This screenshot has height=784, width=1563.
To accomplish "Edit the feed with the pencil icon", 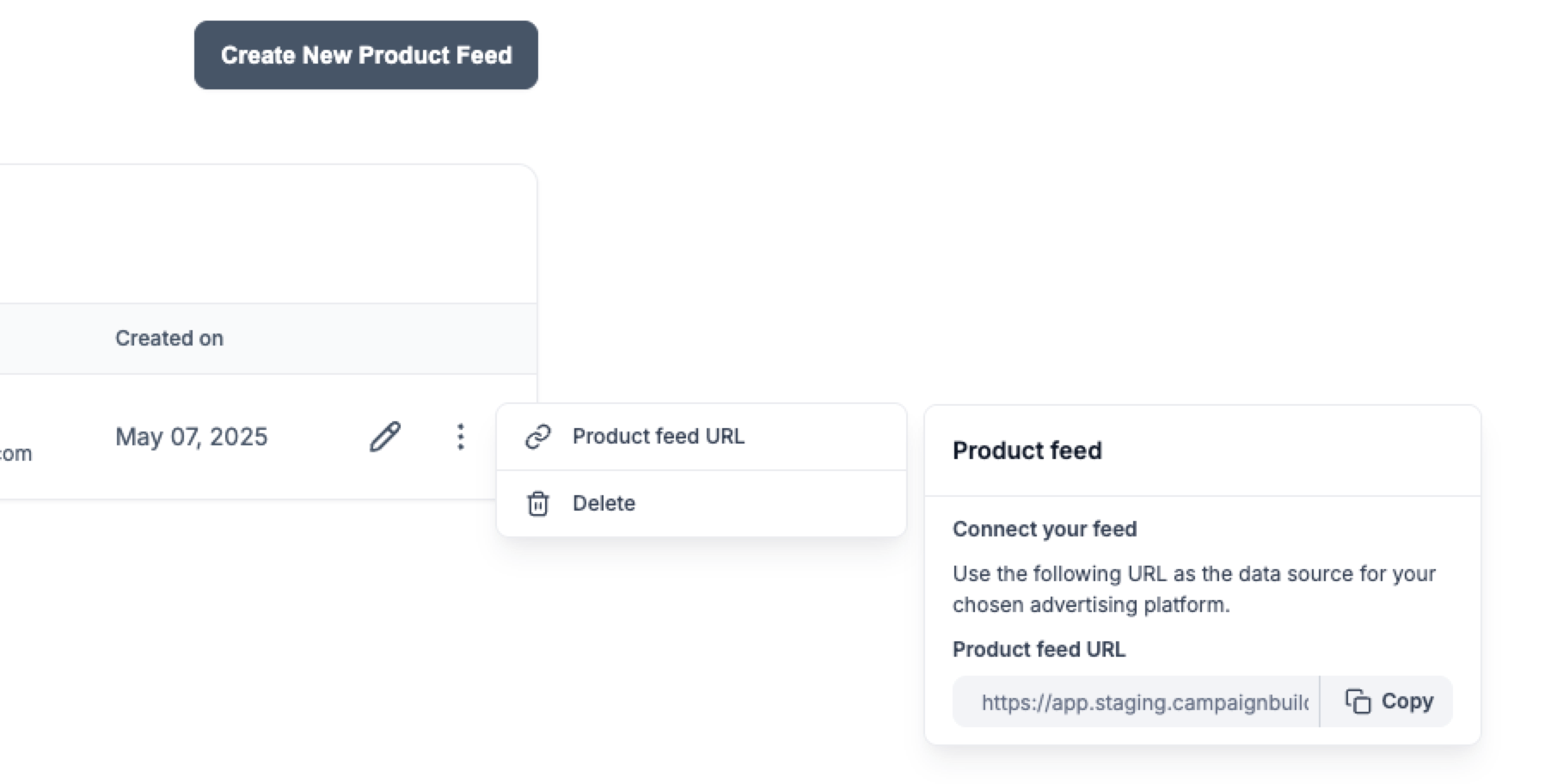I will tap(384, 437).
